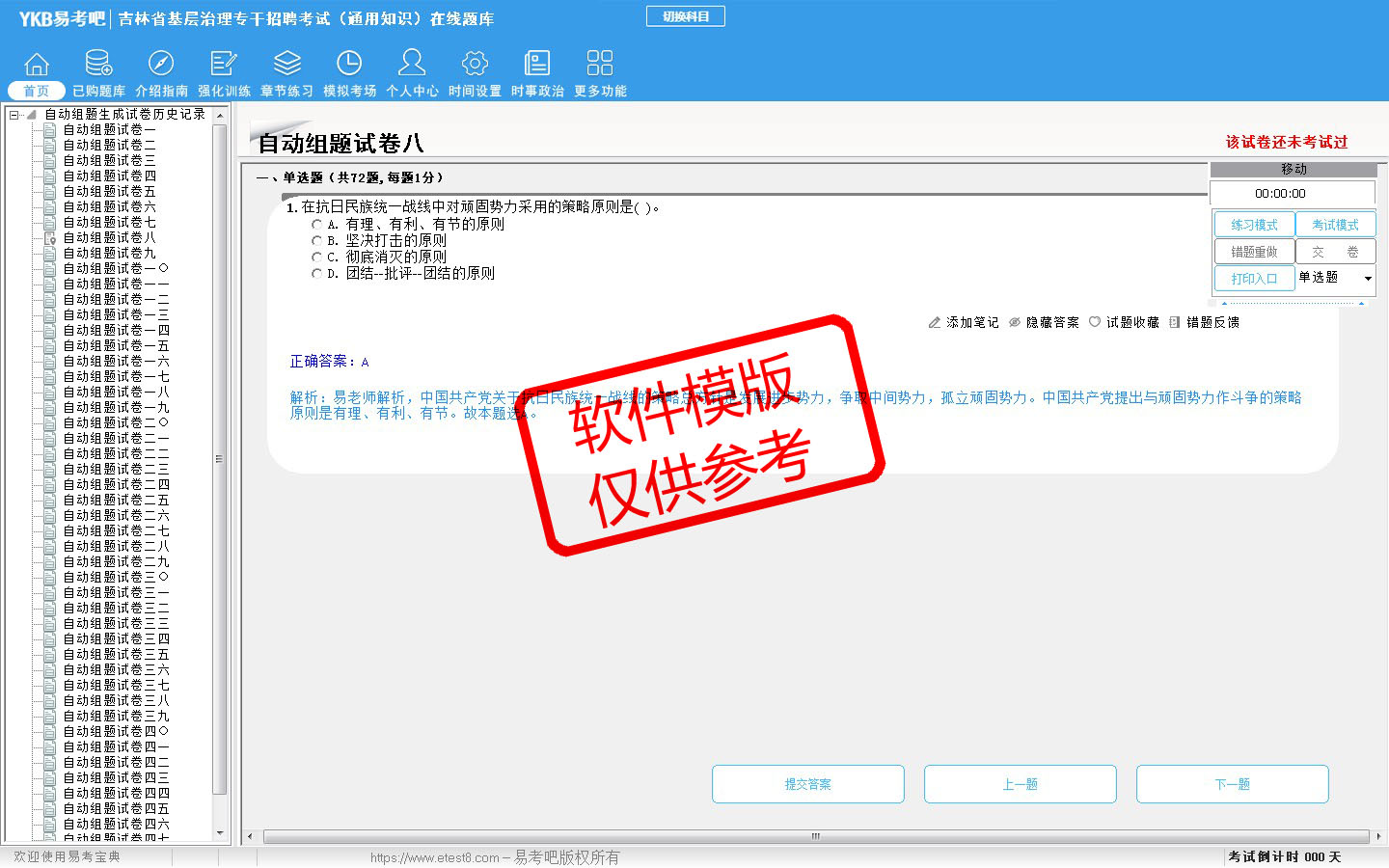The image size is (1389, 868).
Task: Click the horizontal scrollbar at bottom
Action: 815,836
